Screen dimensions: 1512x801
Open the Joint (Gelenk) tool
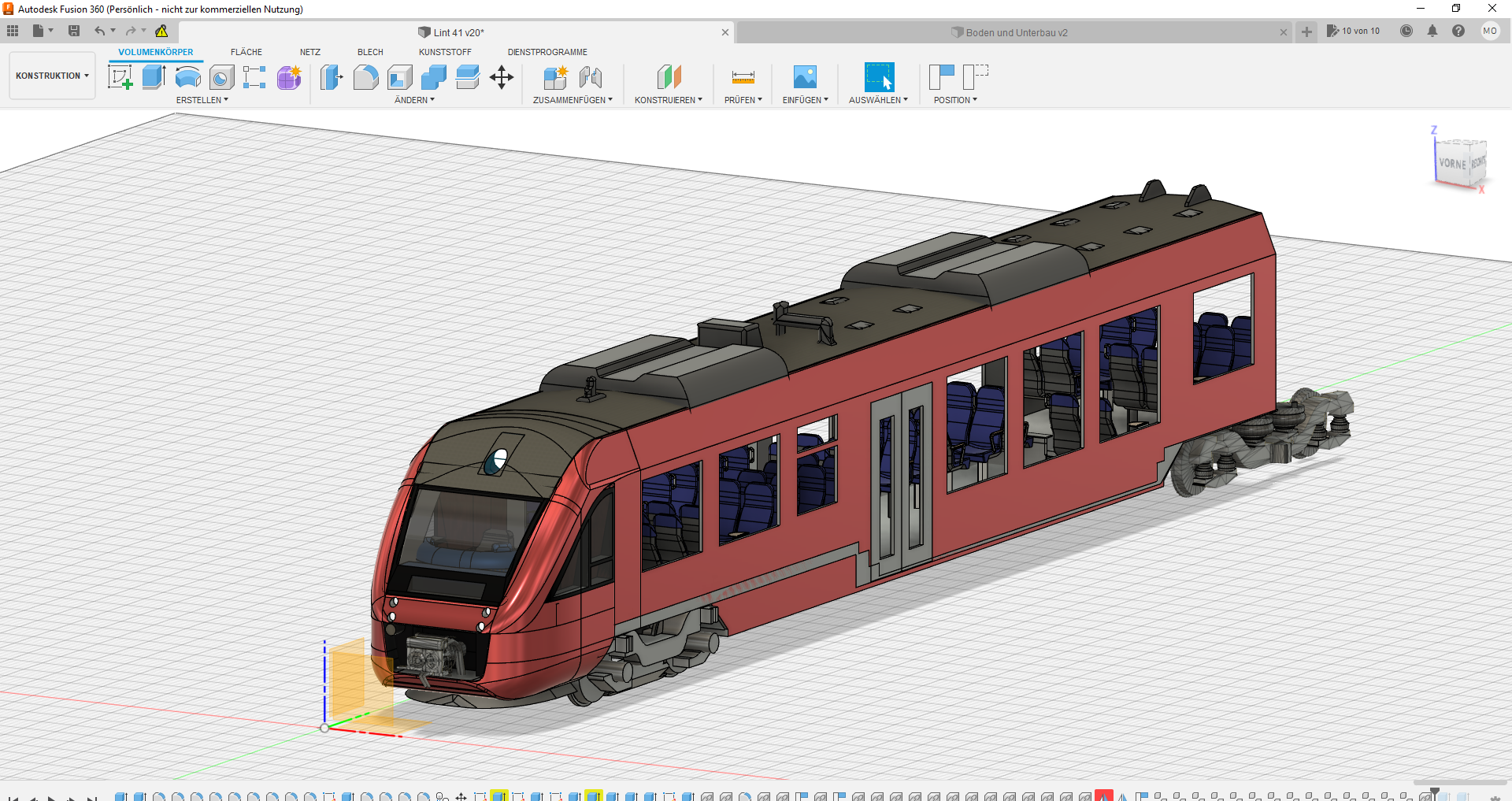[591, 77]
